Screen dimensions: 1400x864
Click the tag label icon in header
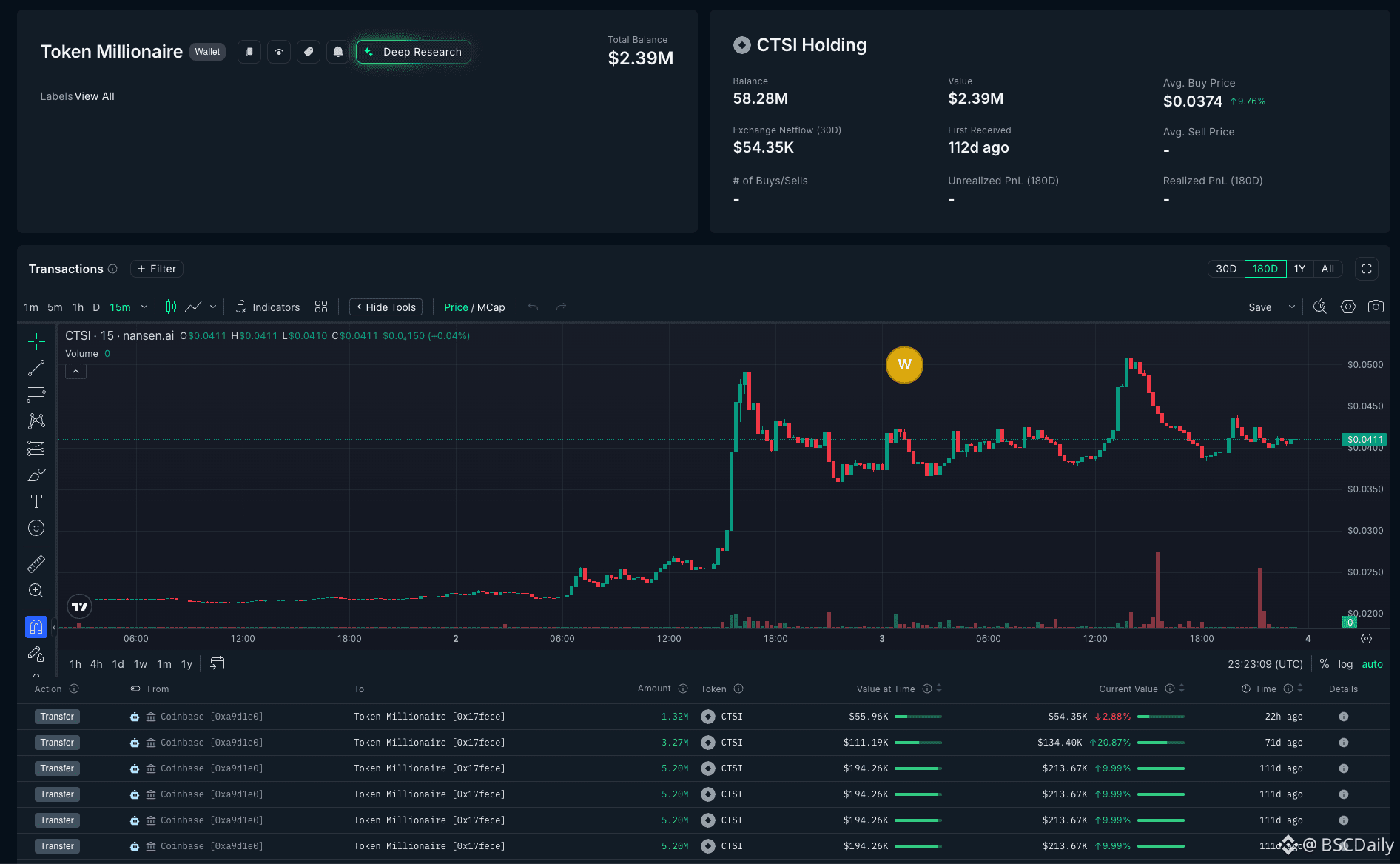tap(309, 52)
